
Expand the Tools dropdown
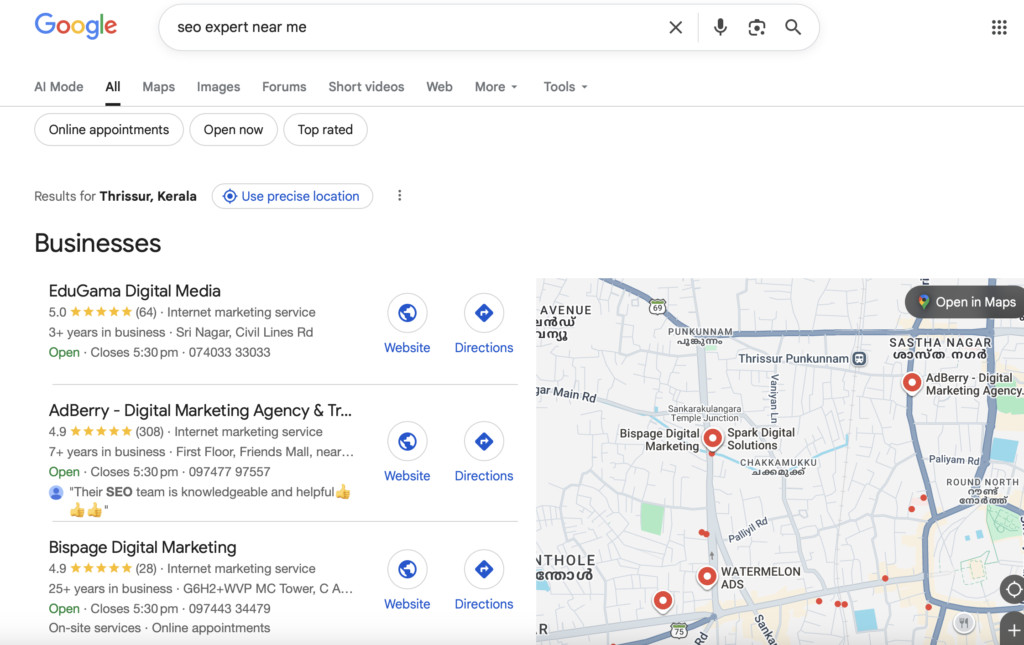(564, 87)
